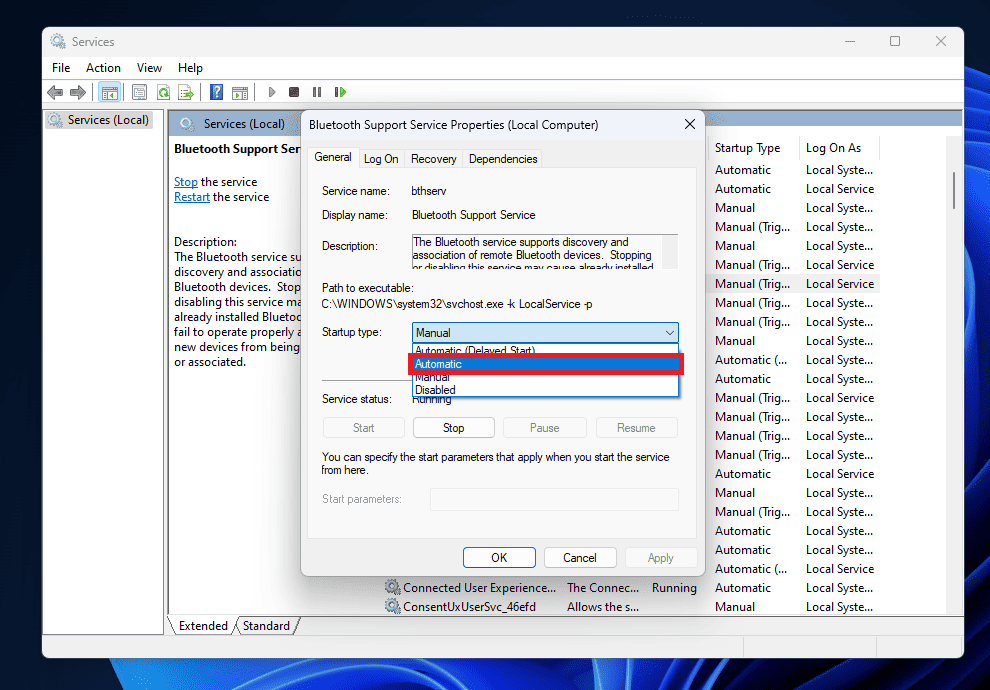Refresh the services list via toolbar icon

[x=164, y=93]
